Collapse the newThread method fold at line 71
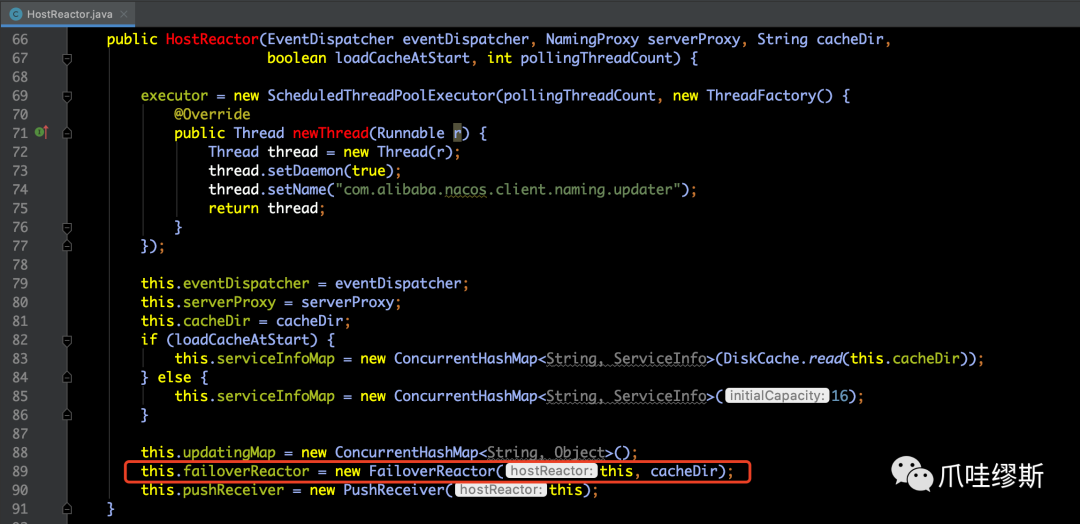 point(67,134)
